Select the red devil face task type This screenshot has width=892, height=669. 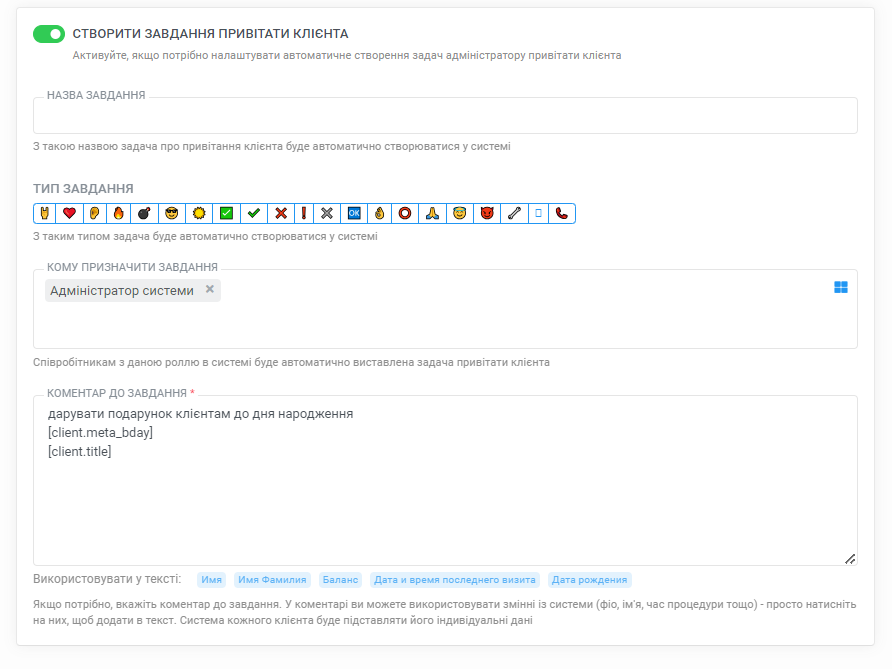coord(487,213)
